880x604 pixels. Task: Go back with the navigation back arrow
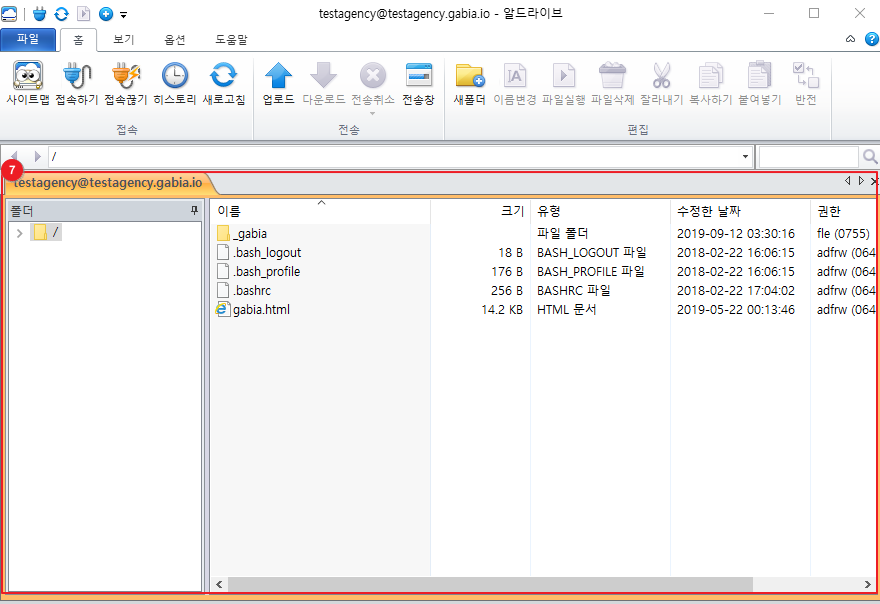[15, 157]
